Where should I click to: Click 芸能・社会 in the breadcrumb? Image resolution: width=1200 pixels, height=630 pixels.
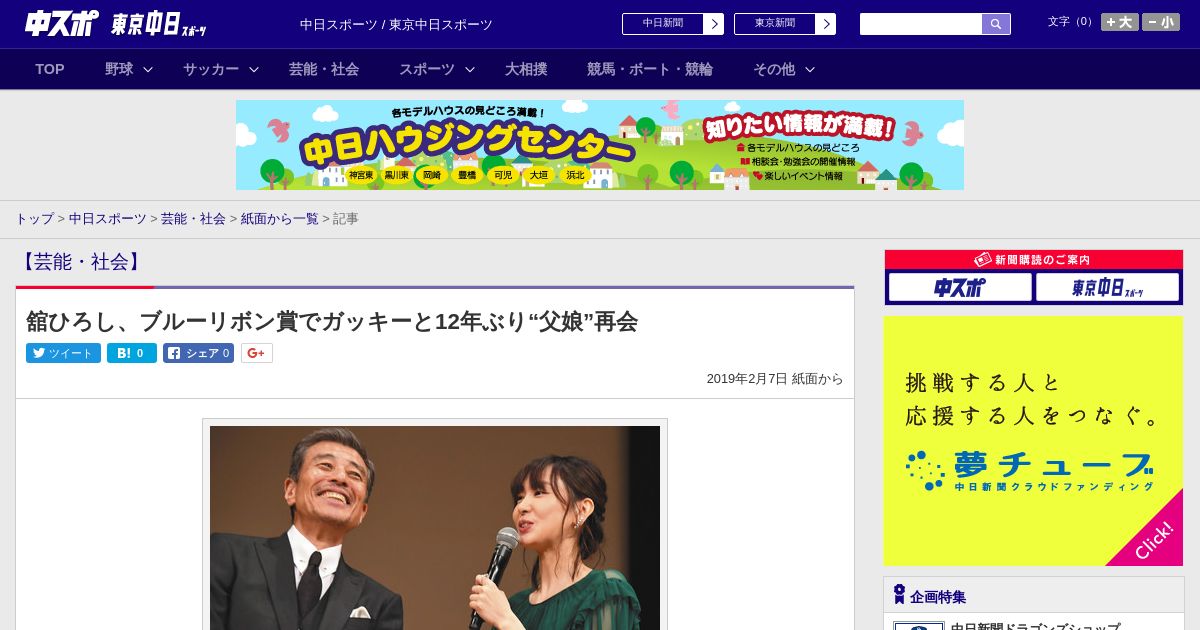pyautogui.click(x=193, y=218)
